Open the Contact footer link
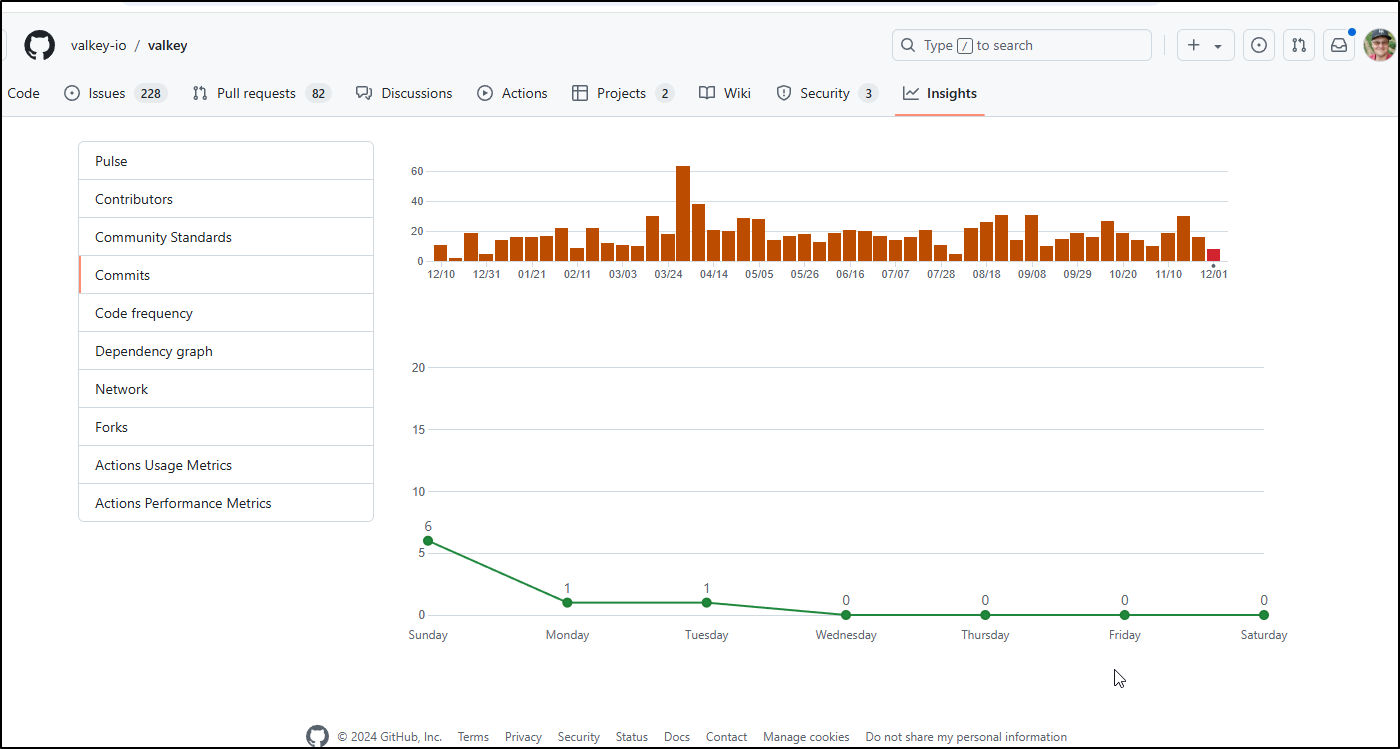The image size is (1400, 749). [x=727, y=737]
